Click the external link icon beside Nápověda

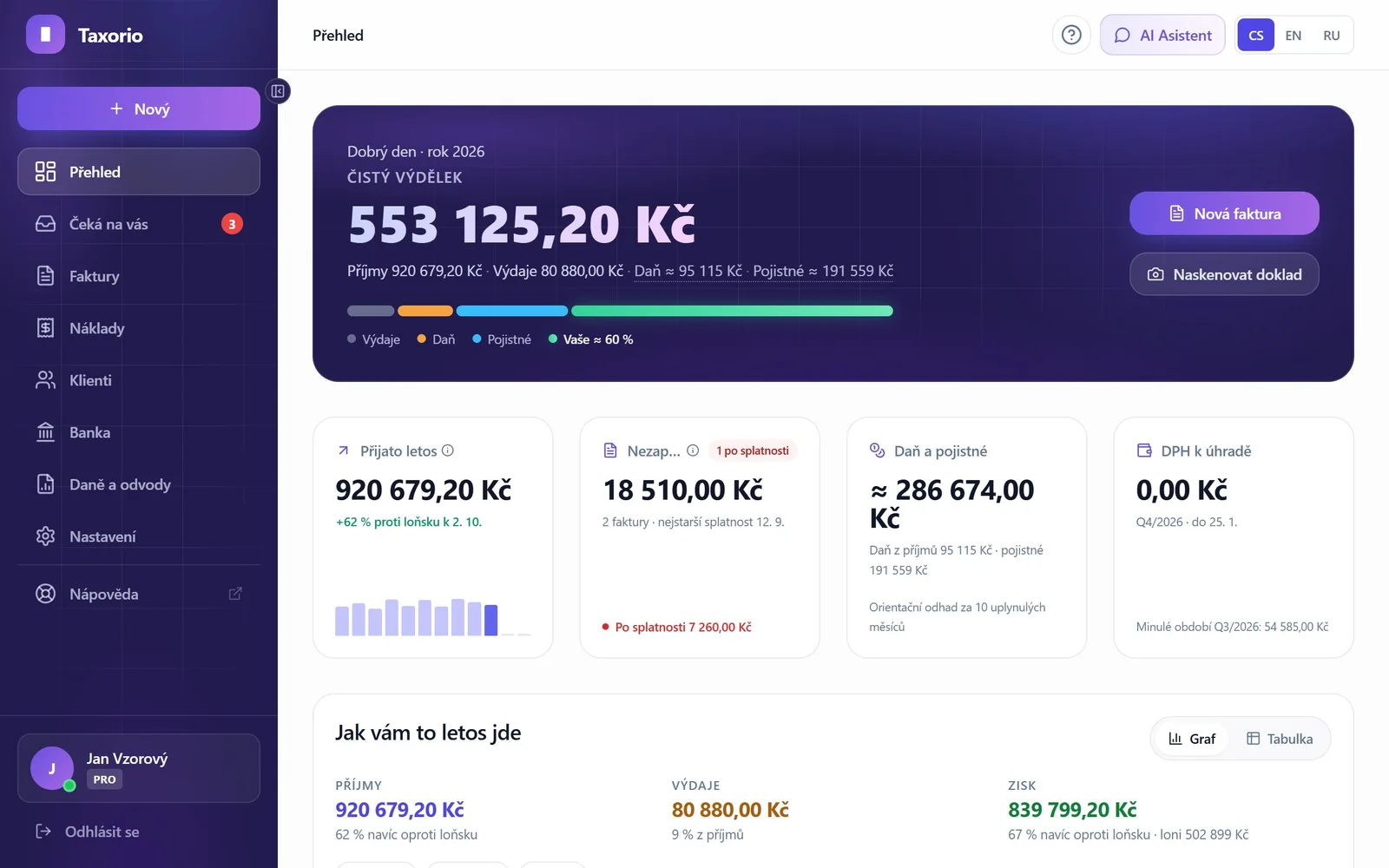click(x=235, y=594)
